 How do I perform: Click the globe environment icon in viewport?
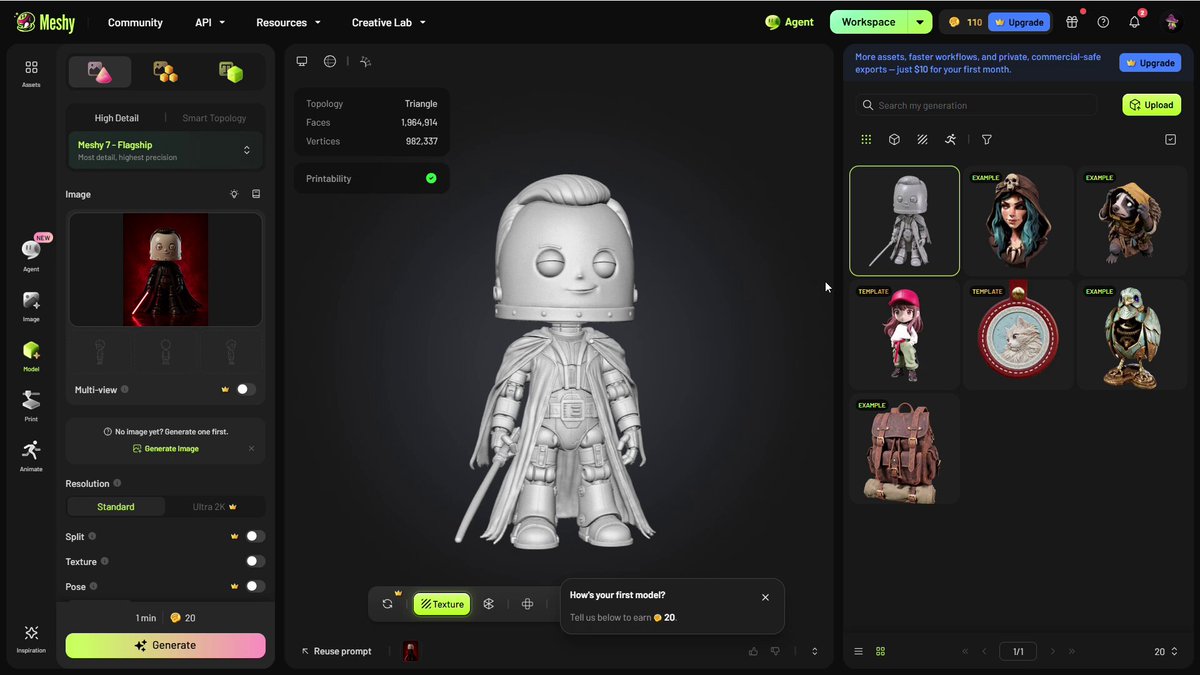330,61
